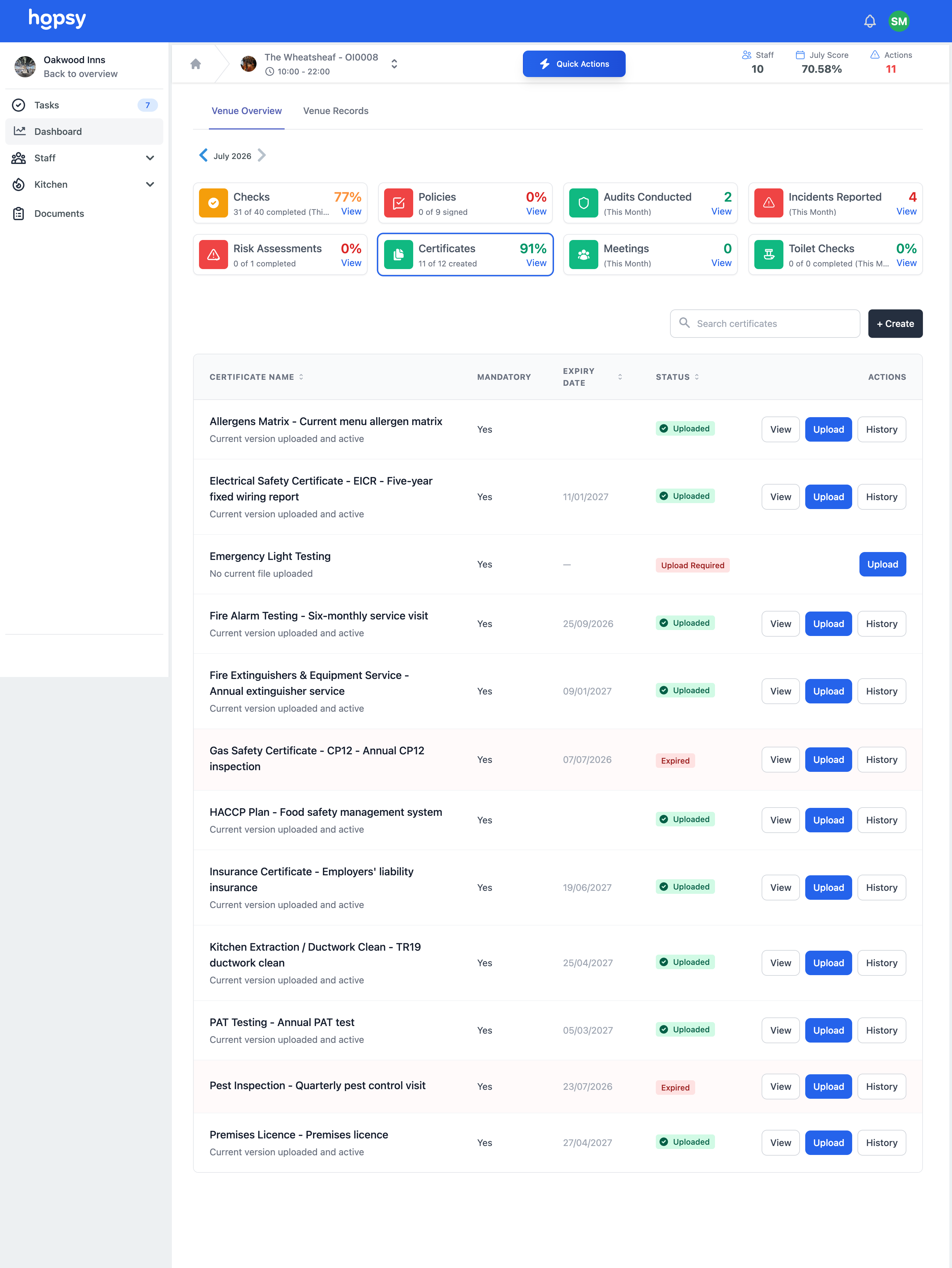The image size is (952, 1268).
Task: Go to previous month before July 2026
Action: click(x=204, y=155)
